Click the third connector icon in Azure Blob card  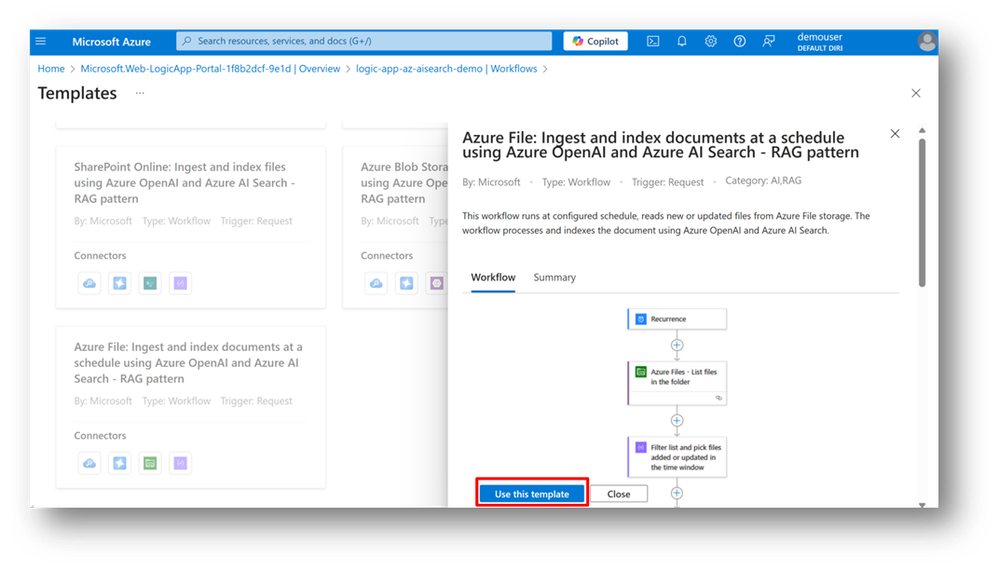pyautogui.click(x=436, y=283)
